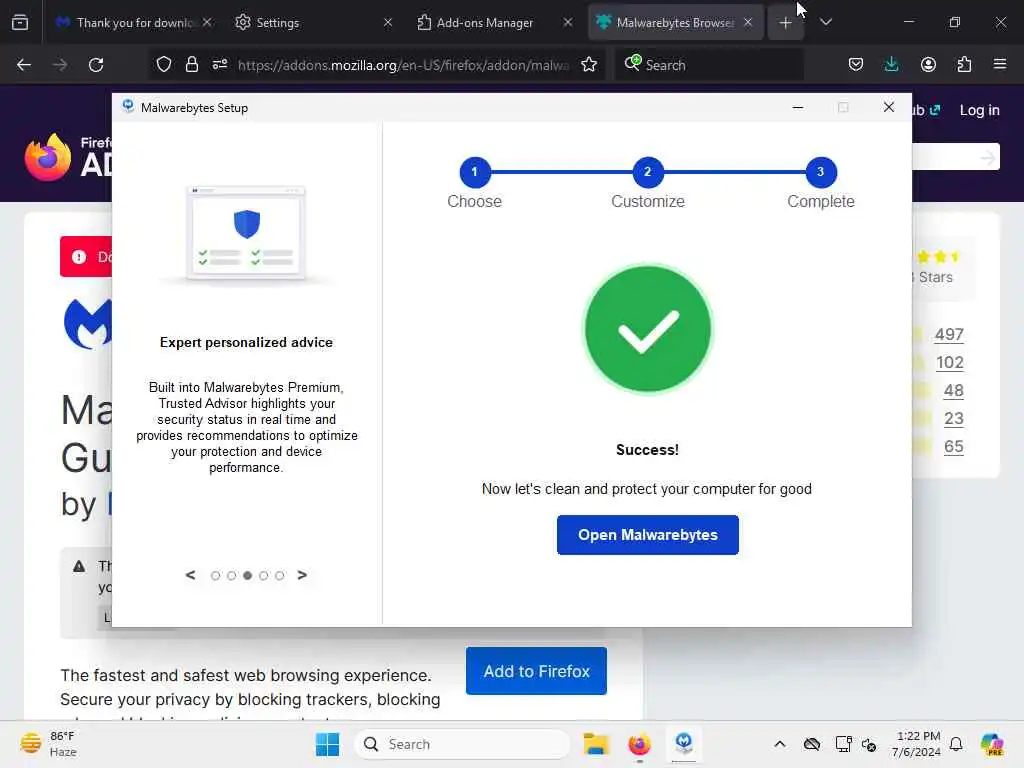Click the crossed-out cloud tray icon
Viewport: 1024px width, 768px height.
point(811,744)
